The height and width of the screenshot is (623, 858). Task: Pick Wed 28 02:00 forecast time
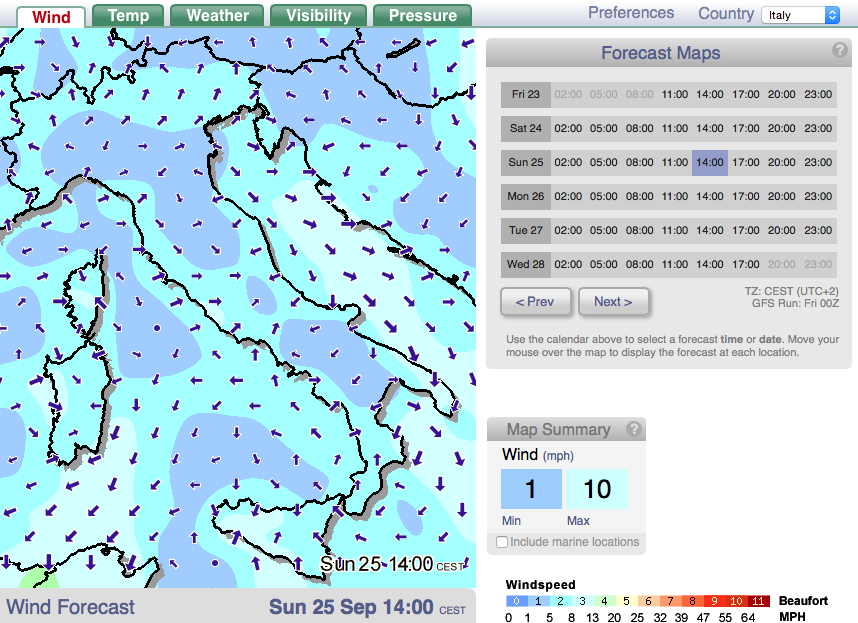[568, 264]
